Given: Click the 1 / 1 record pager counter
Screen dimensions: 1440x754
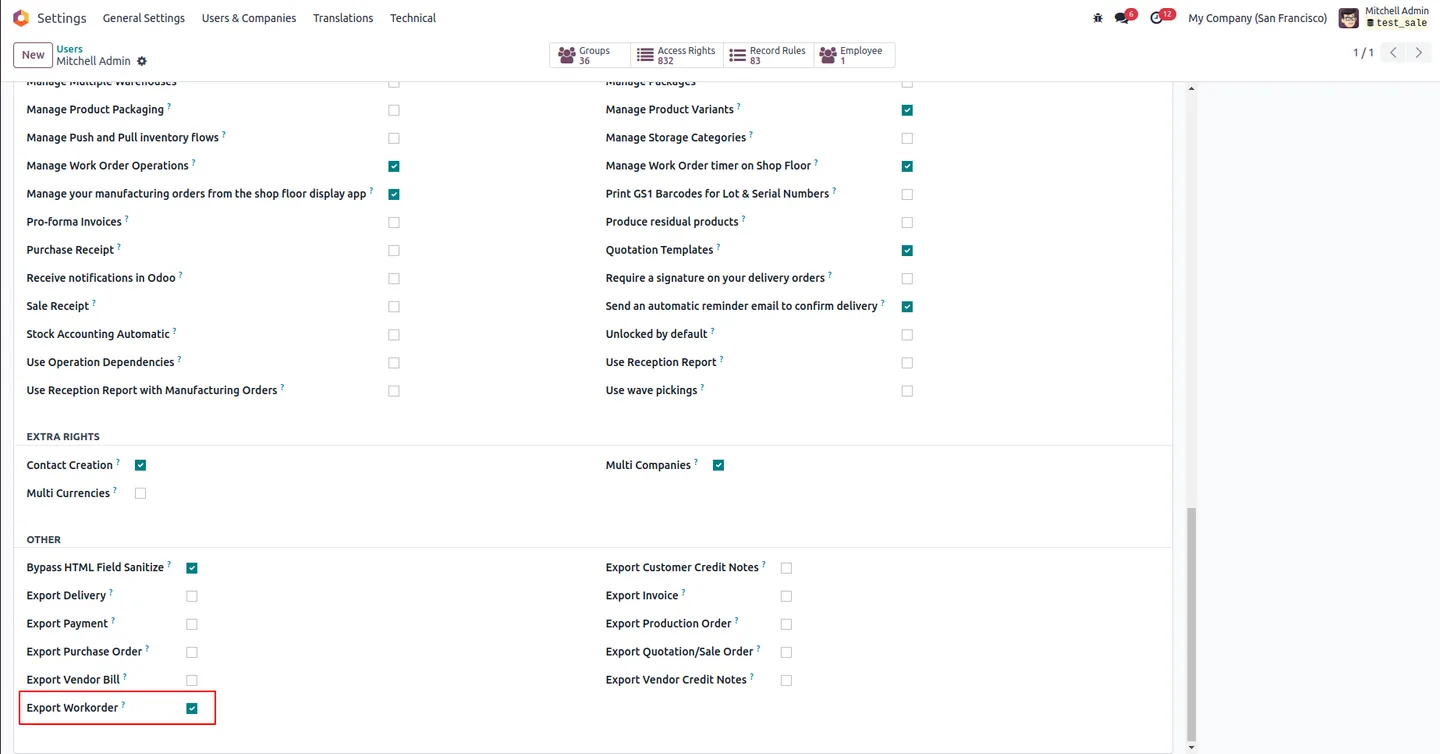Looking at the screenshot, I should coord(1363,53).
